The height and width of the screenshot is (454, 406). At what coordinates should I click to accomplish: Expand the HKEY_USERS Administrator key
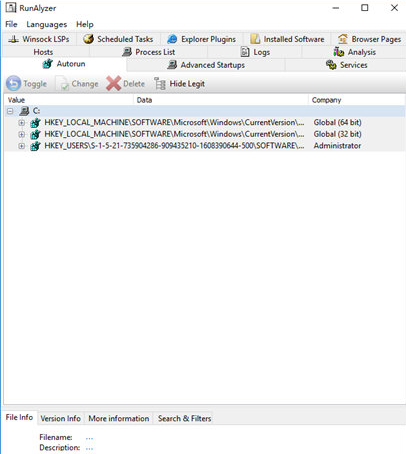coord(22,146)
